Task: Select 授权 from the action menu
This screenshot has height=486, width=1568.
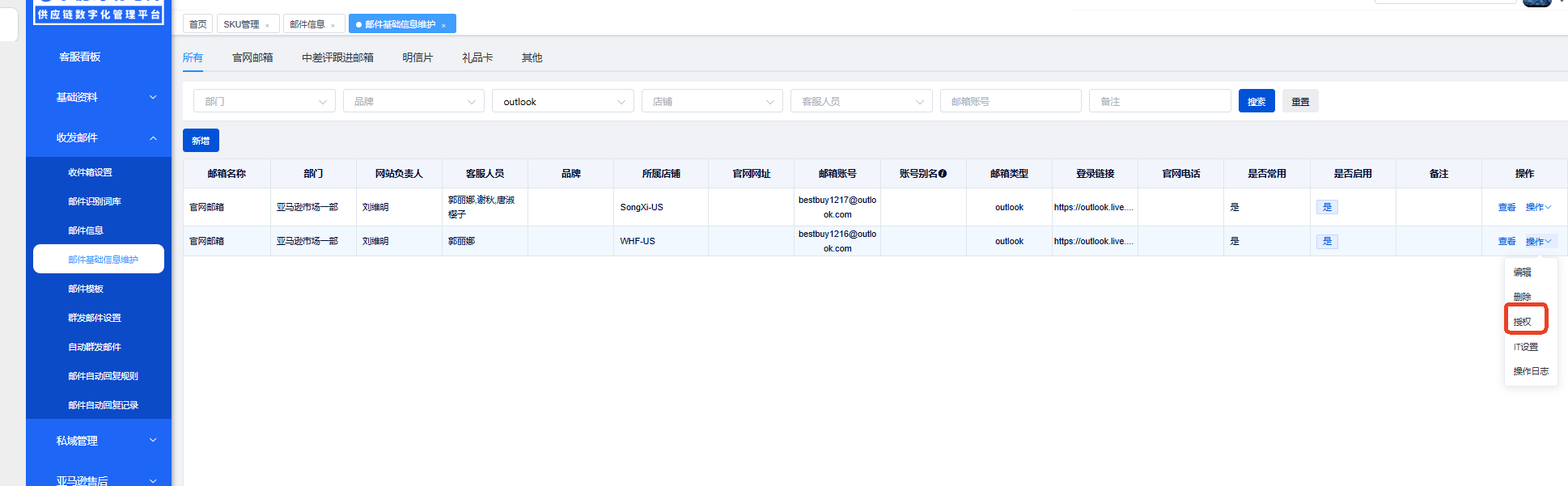Action: (x=1523, y=321)
